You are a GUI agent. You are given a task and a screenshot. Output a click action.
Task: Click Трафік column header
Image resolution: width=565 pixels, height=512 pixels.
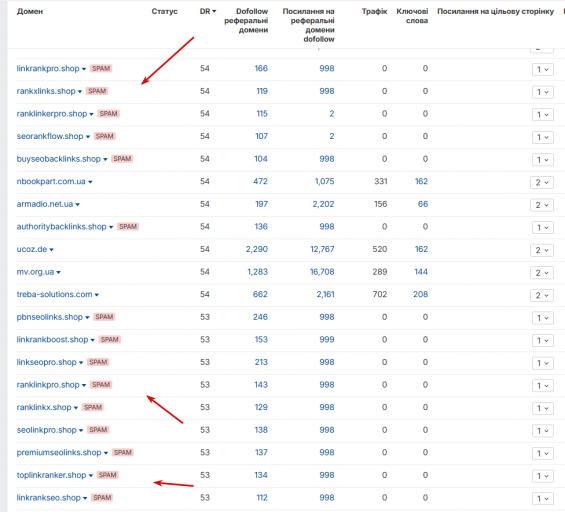pos(374,11)
